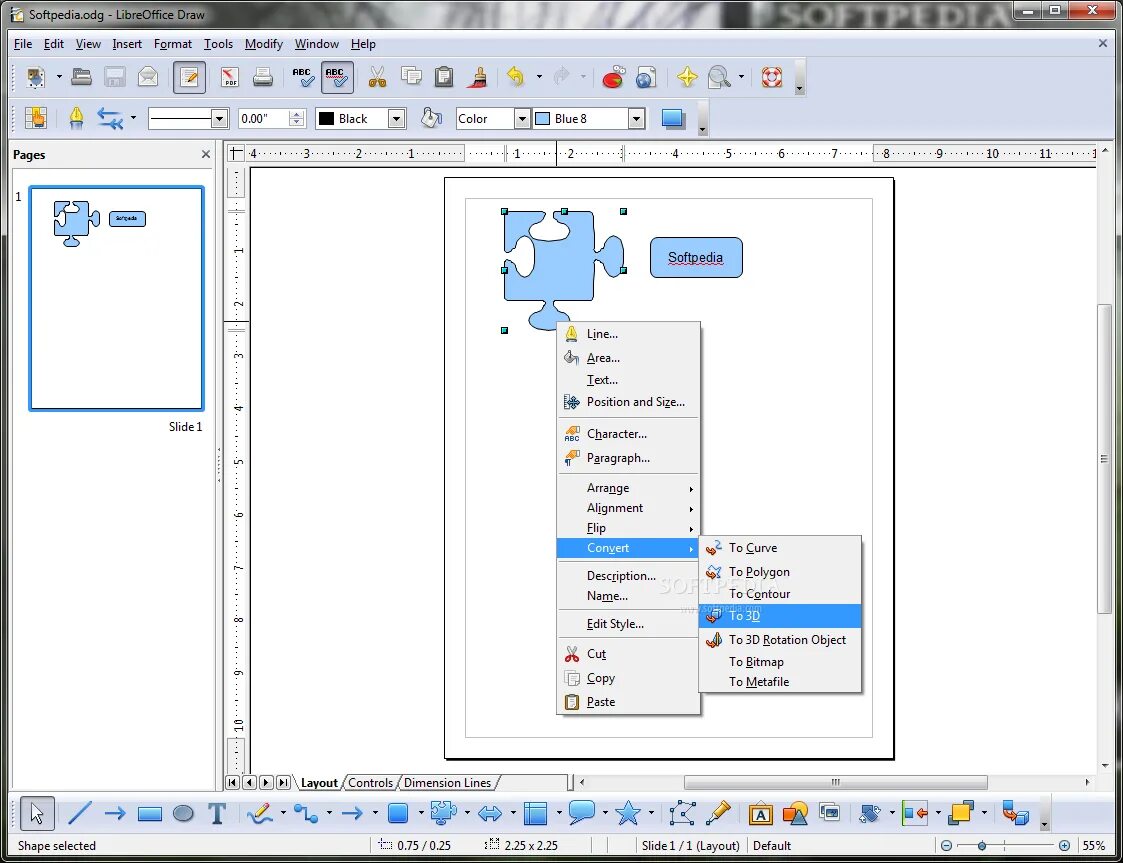The image size is (1123, 863).
Task: Select the Basic Shapes tool
Action: [397, 813]
